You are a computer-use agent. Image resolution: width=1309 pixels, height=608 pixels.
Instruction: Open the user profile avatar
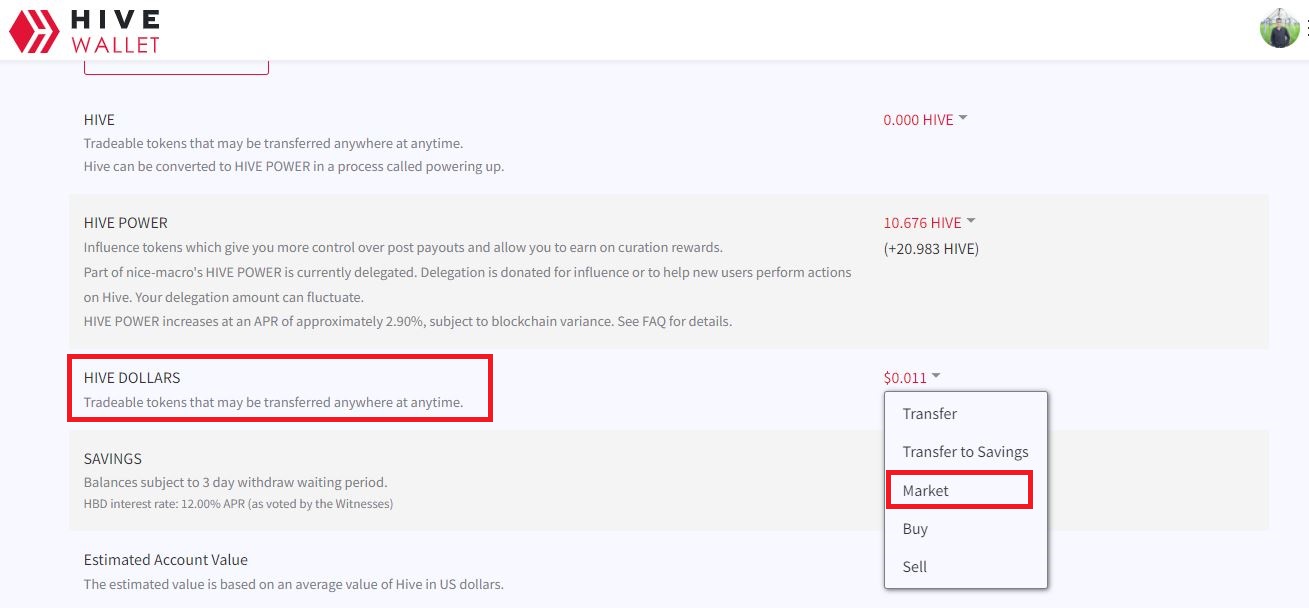1279,28
